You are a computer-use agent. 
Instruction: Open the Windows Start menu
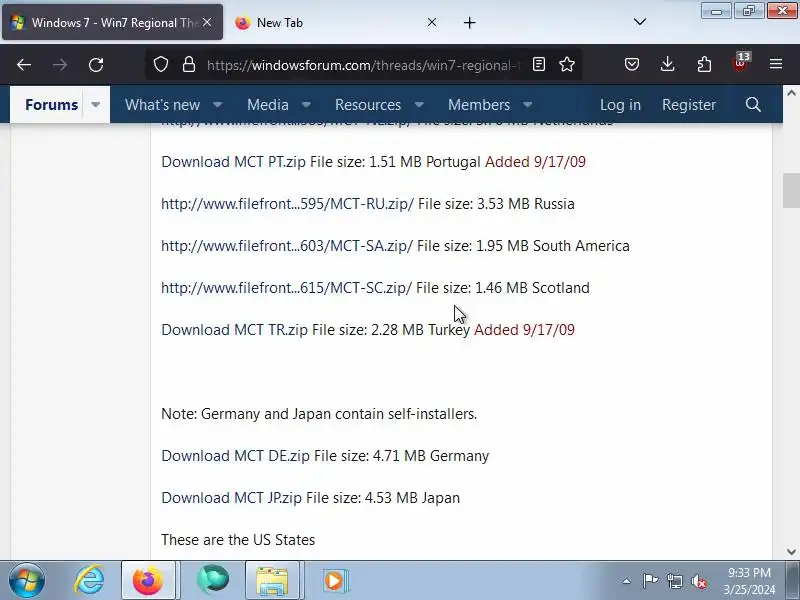(x=27, y=580)
